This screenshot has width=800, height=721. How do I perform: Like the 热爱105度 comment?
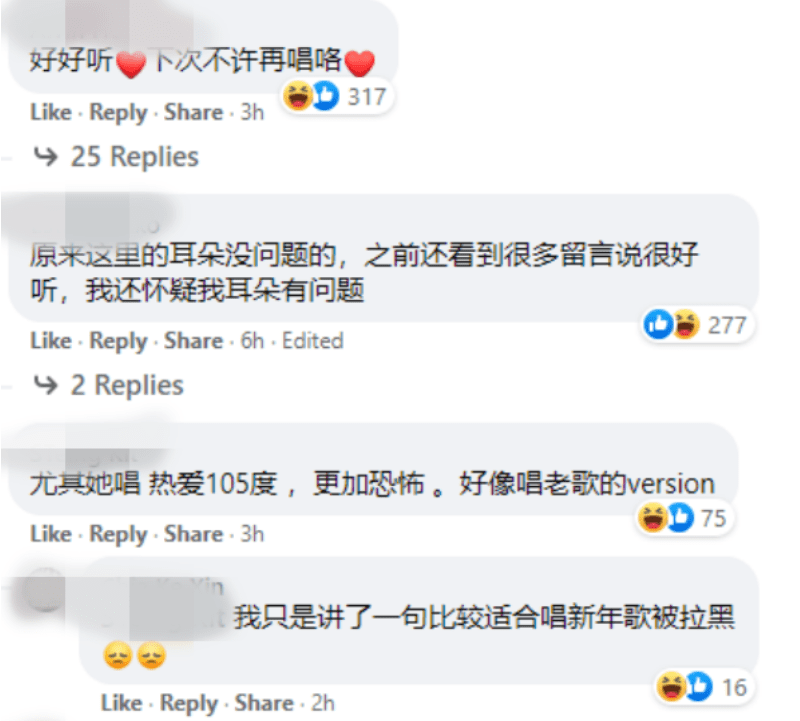tap(51, 534)
